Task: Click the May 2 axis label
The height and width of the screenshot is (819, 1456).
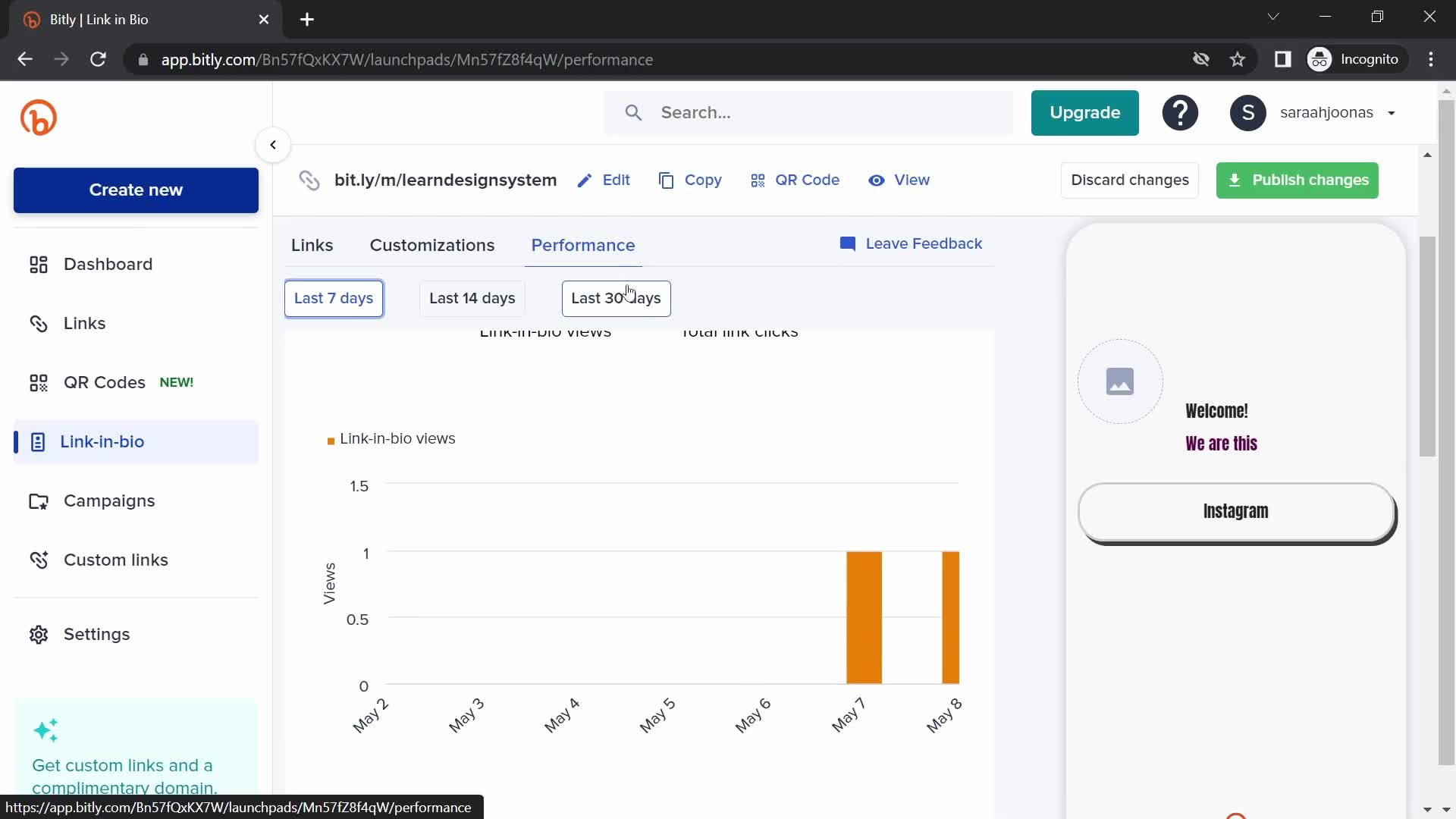Action: point(370,715)
